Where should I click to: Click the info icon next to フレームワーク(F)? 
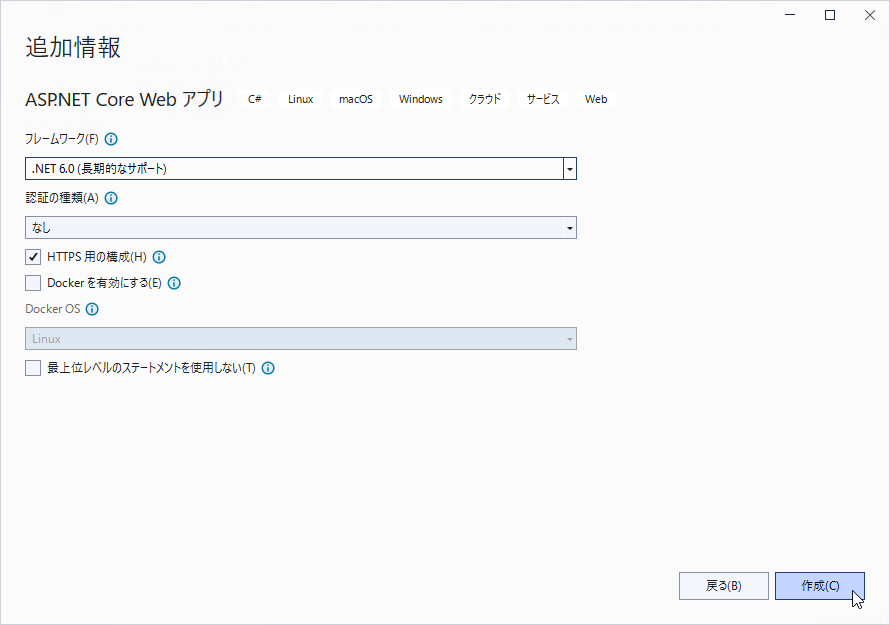pos(111,139)
